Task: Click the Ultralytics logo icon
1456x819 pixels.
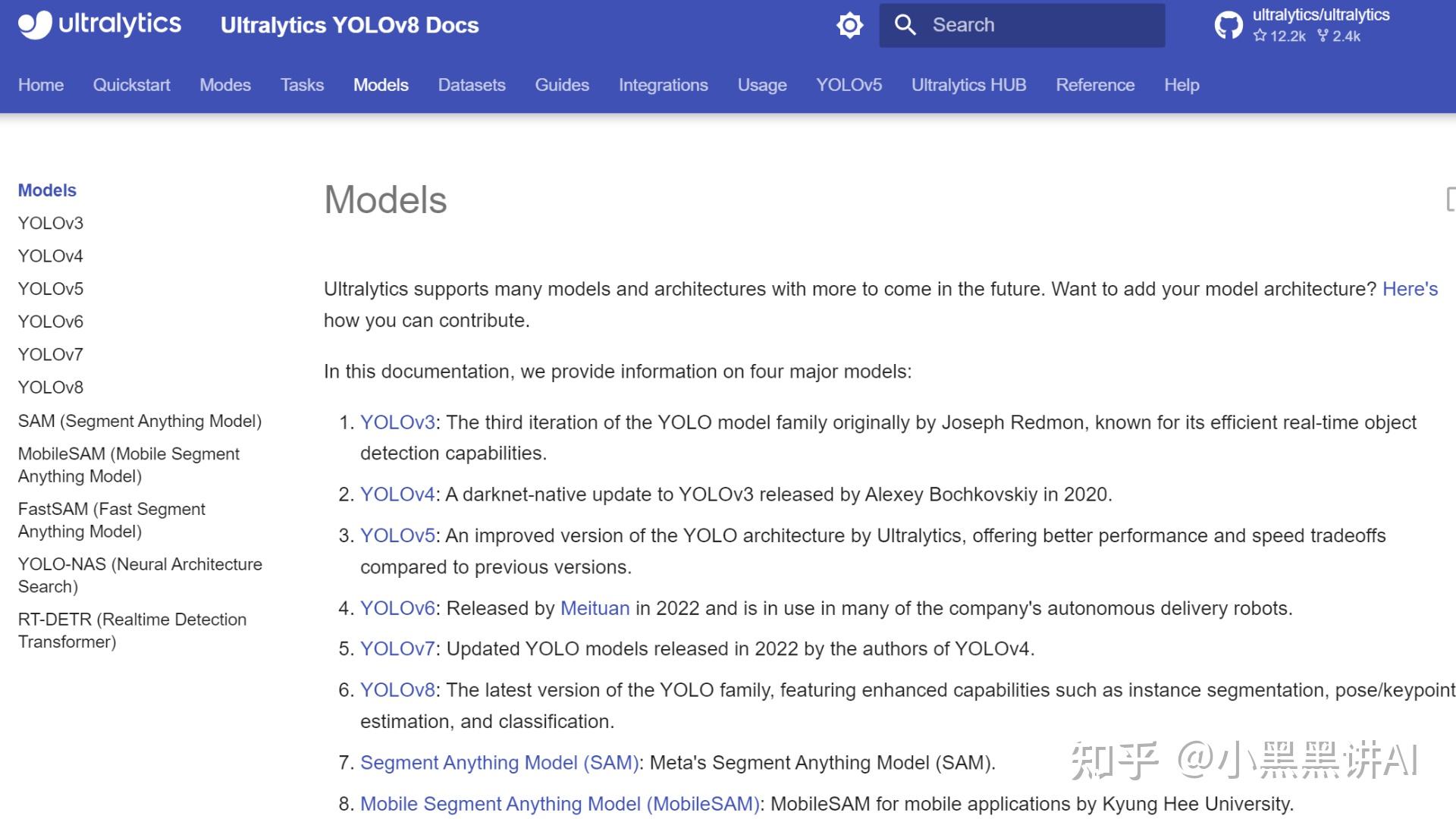Action: [35, 24]
